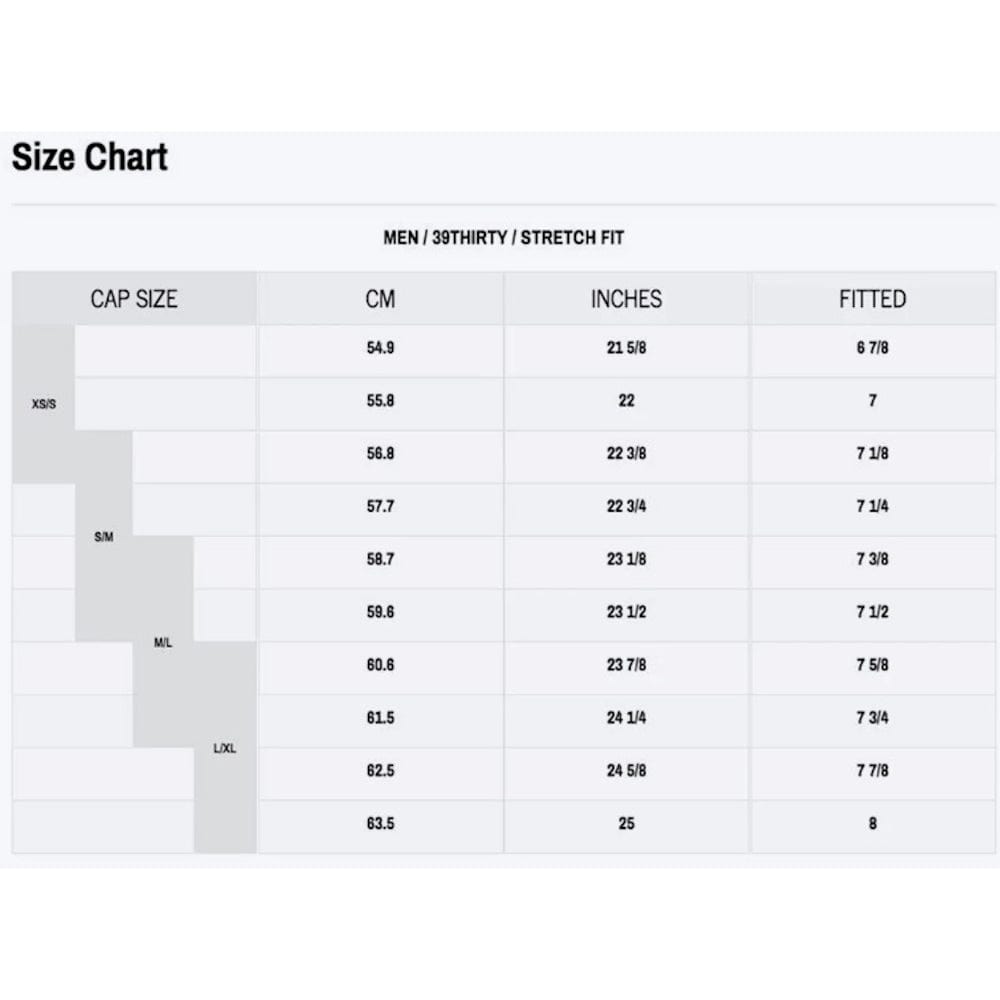Click the MEN / 39THIRTY / STRETCH FIT title
The height and width of the screenshot is (1000, 1000).
(x=504, y=238)
